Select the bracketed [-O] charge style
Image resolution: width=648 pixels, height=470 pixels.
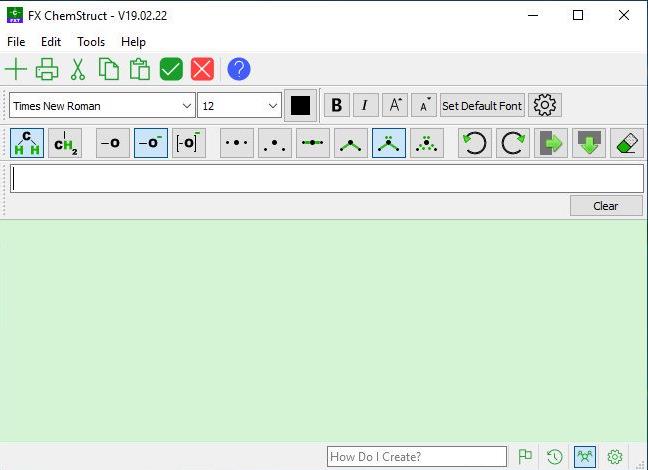pos(189,143)
